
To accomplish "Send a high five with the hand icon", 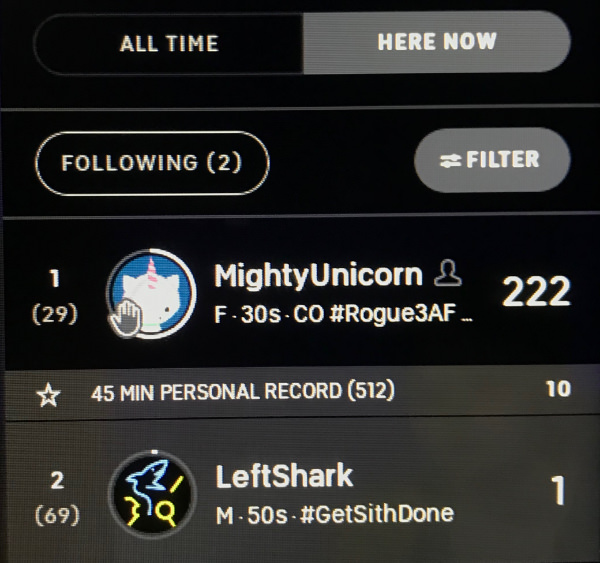I will coord(125,318).
